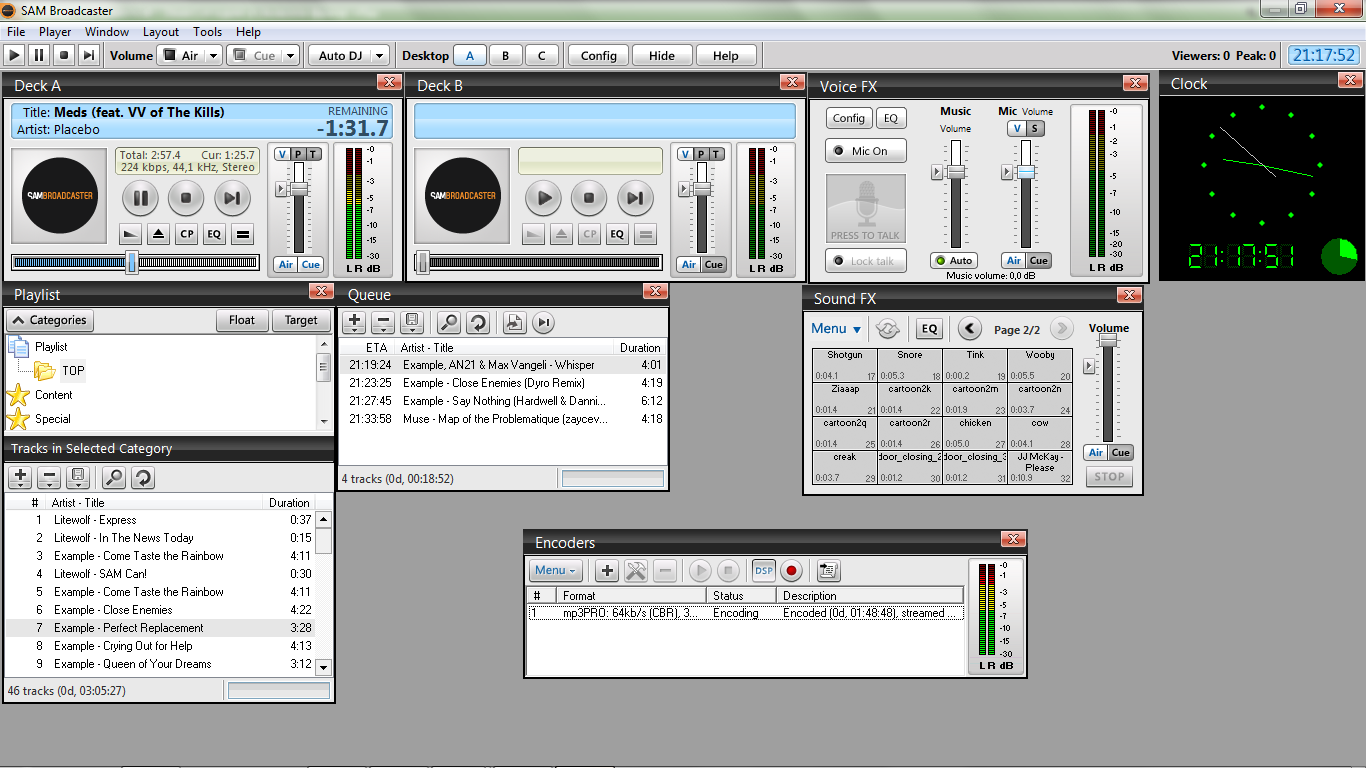Start playback on Deck B
1366x768 pixels.
tap(544, 198)
